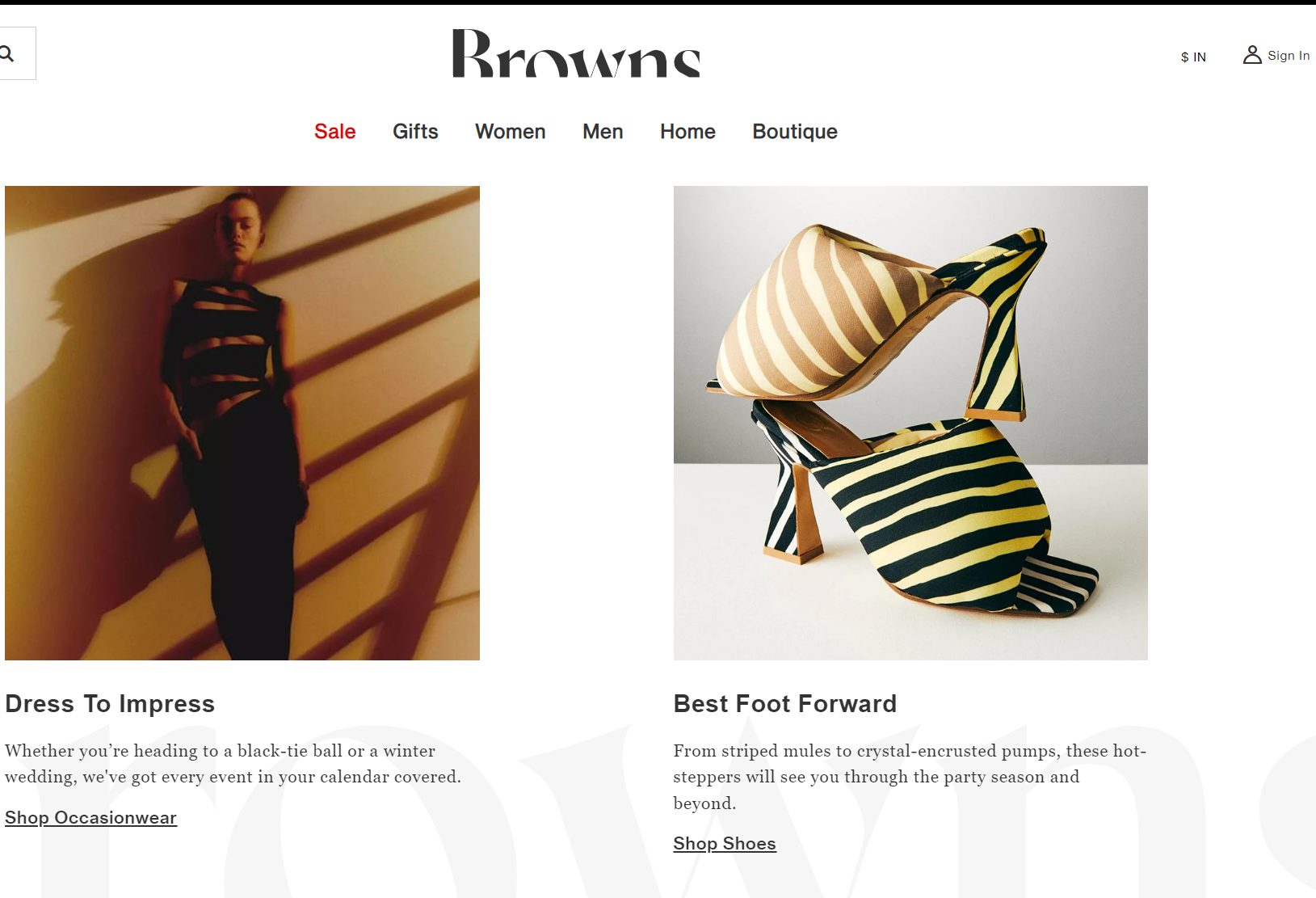This screenshot has width=1316, height=898.
Task: Click the Shop Shoes link
Action: 725,843
